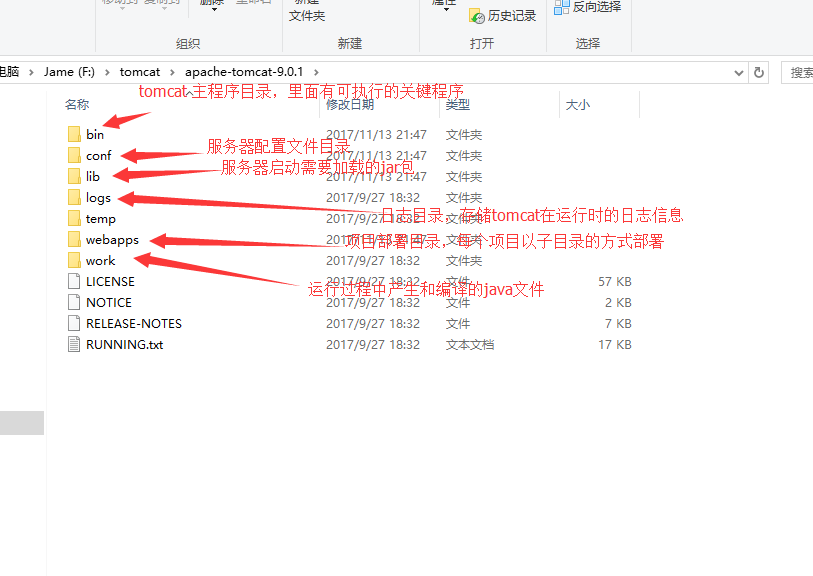Click the search box field
Screen dimensions: 813x576
(x=797, y=73)
